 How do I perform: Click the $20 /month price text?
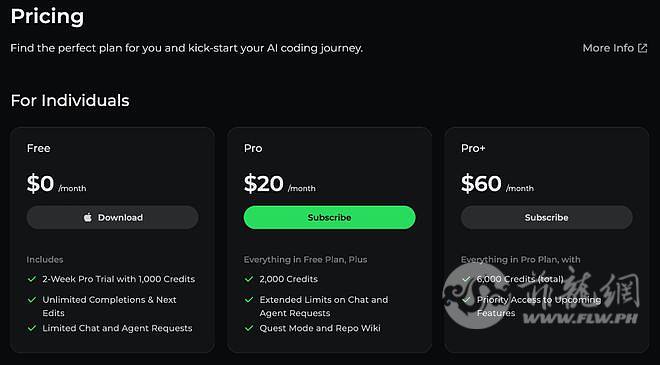[279, 184]
